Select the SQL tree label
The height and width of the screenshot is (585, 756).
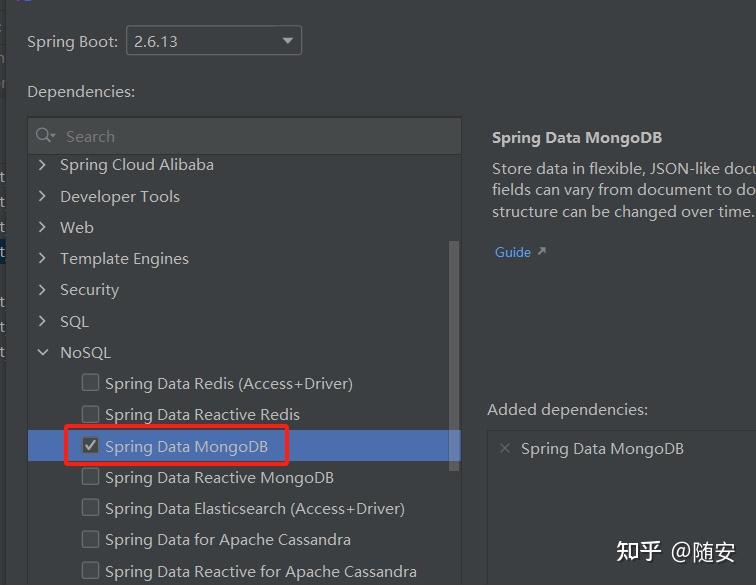click(x=74, y=322)
